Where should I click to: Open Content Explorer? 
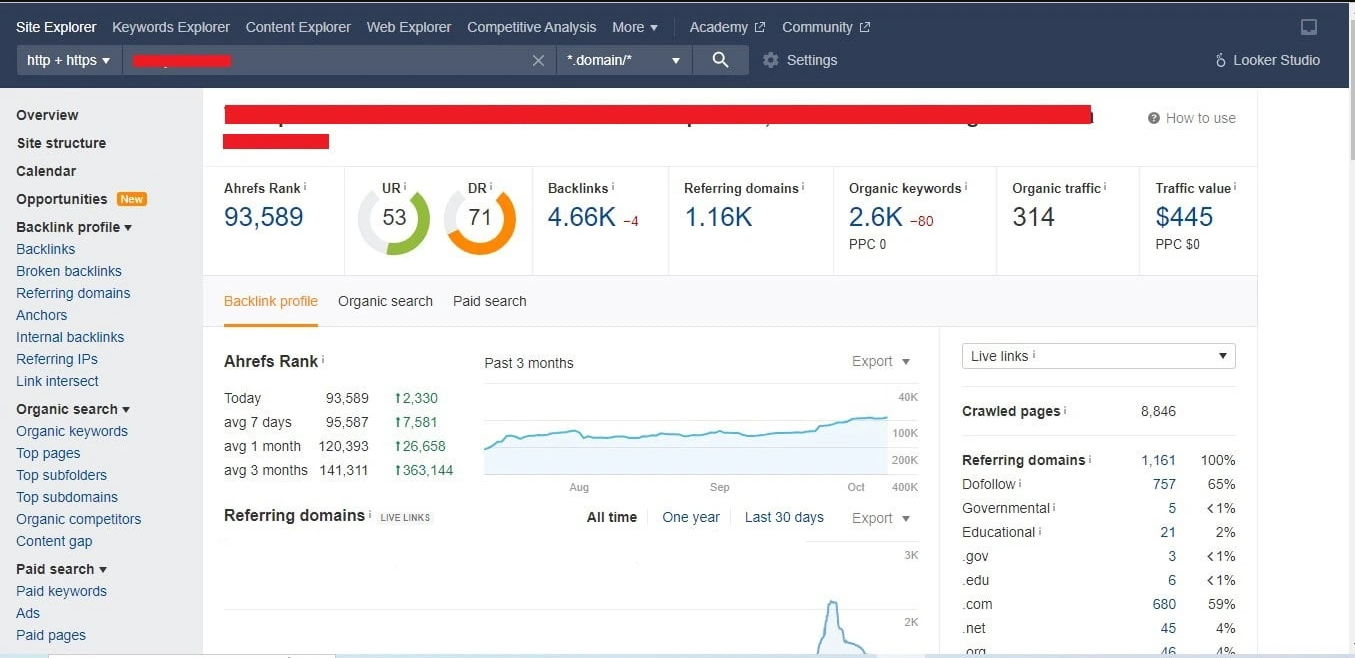click(x=298, y=27)
